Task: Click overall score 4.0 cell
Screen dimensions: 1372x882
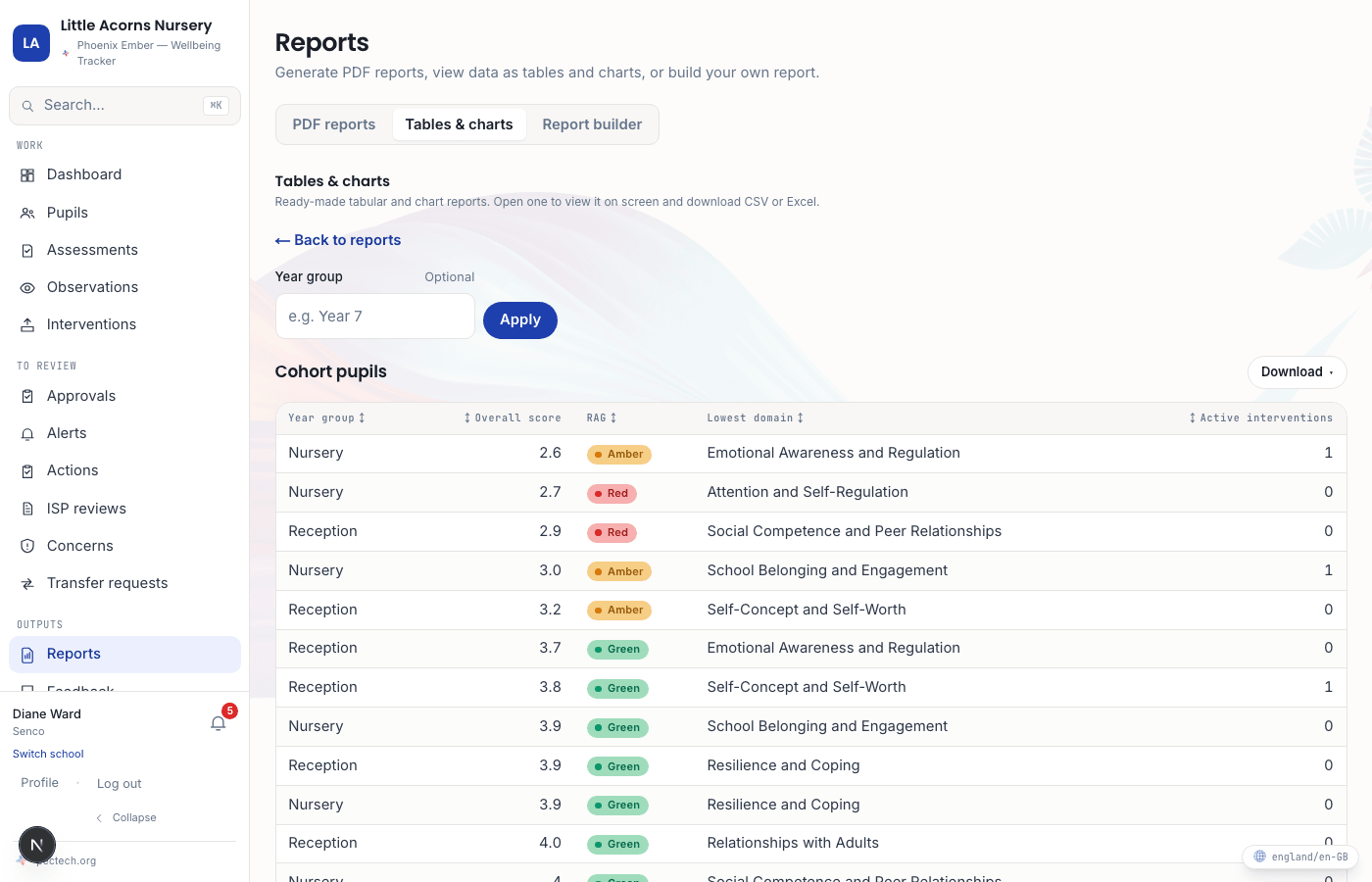Action: click(x=550, y=844)
